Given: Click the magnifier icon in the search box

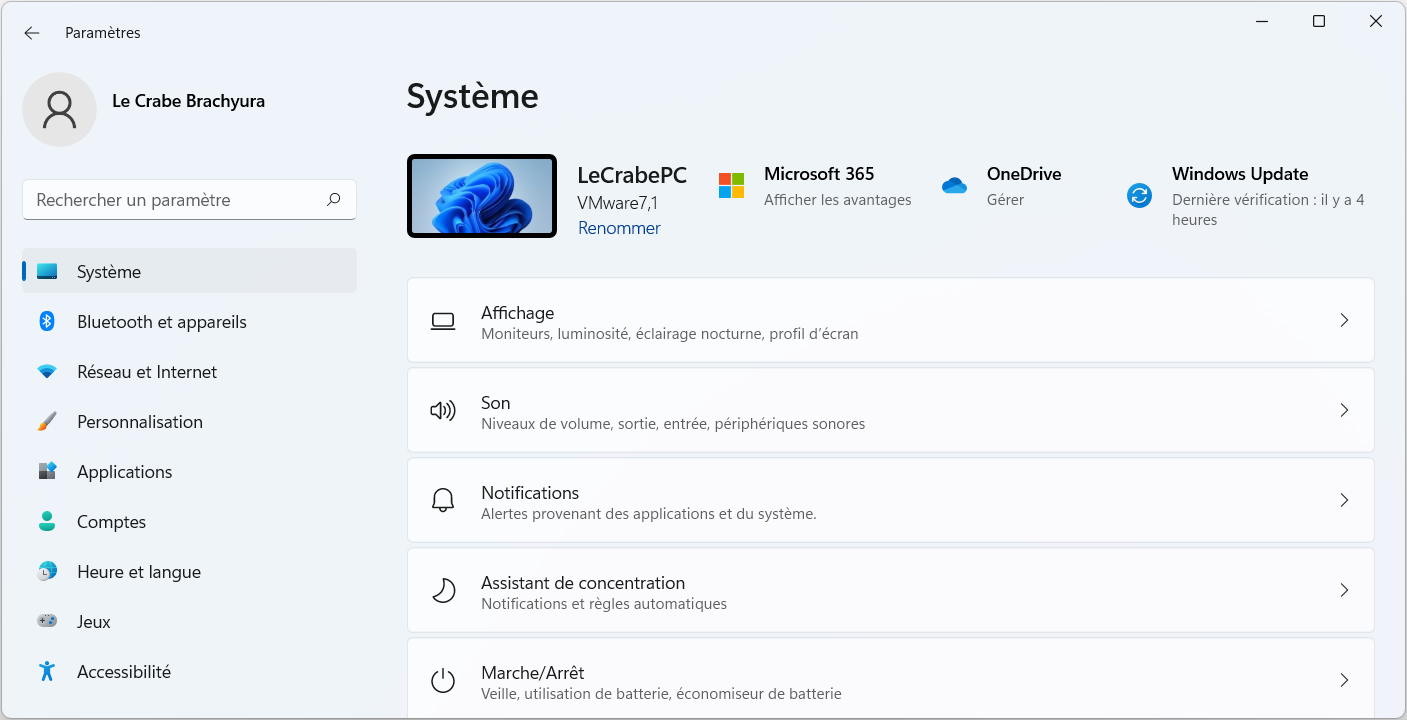Looking at the screenshot, I should (x=334, y=200).
